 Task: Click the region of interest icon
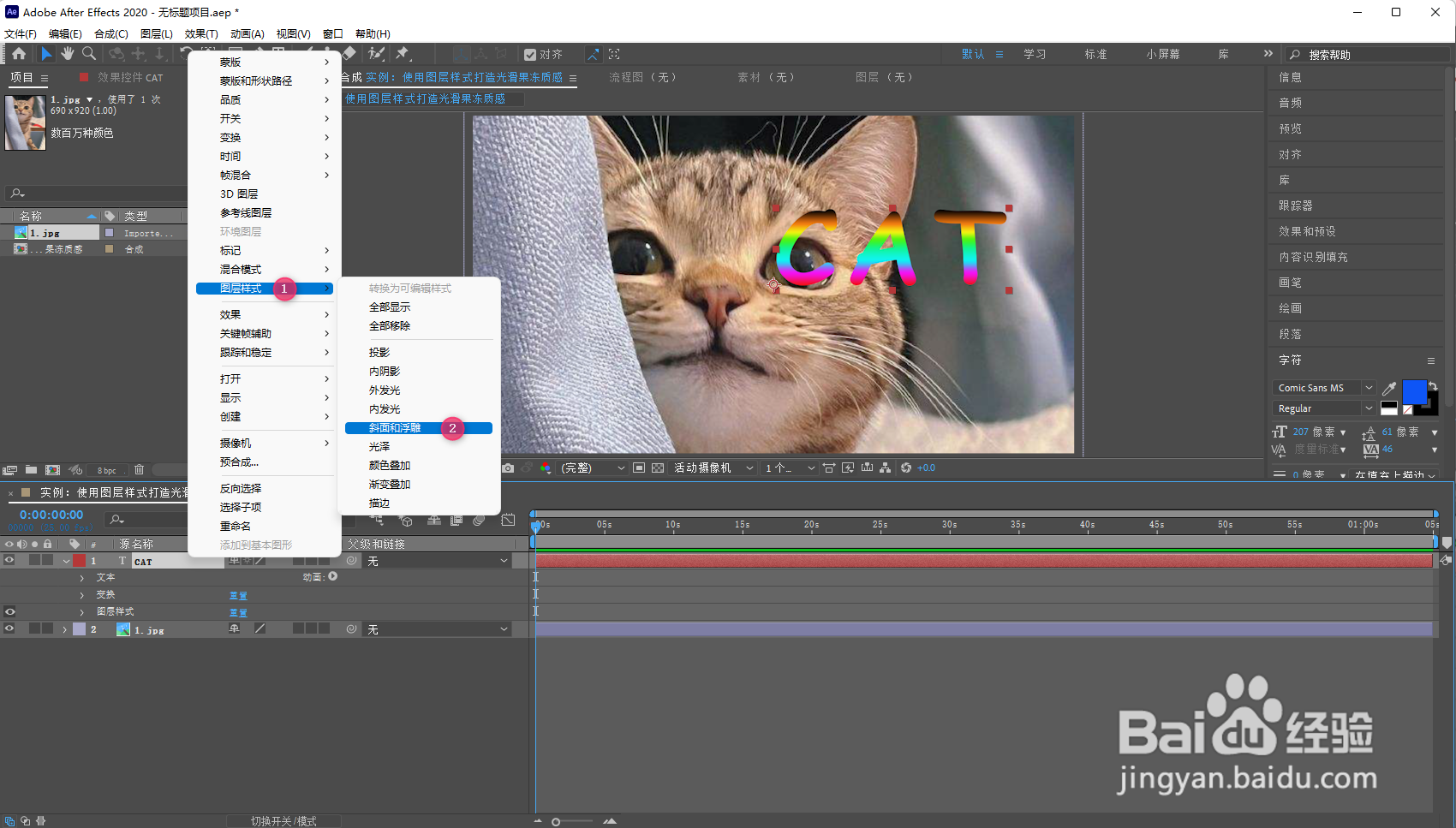tap(639, 468)
